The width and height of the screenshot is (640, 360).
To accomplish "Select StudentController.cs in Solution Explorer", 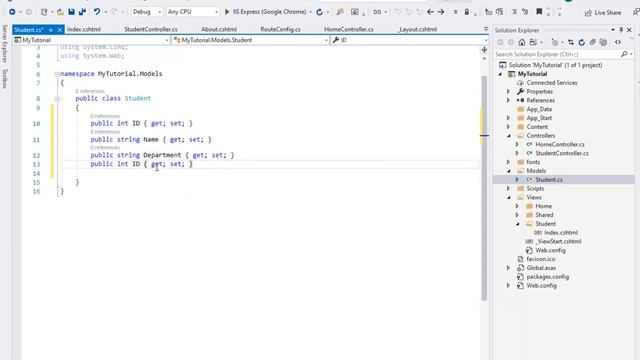I will click(562, 153).
